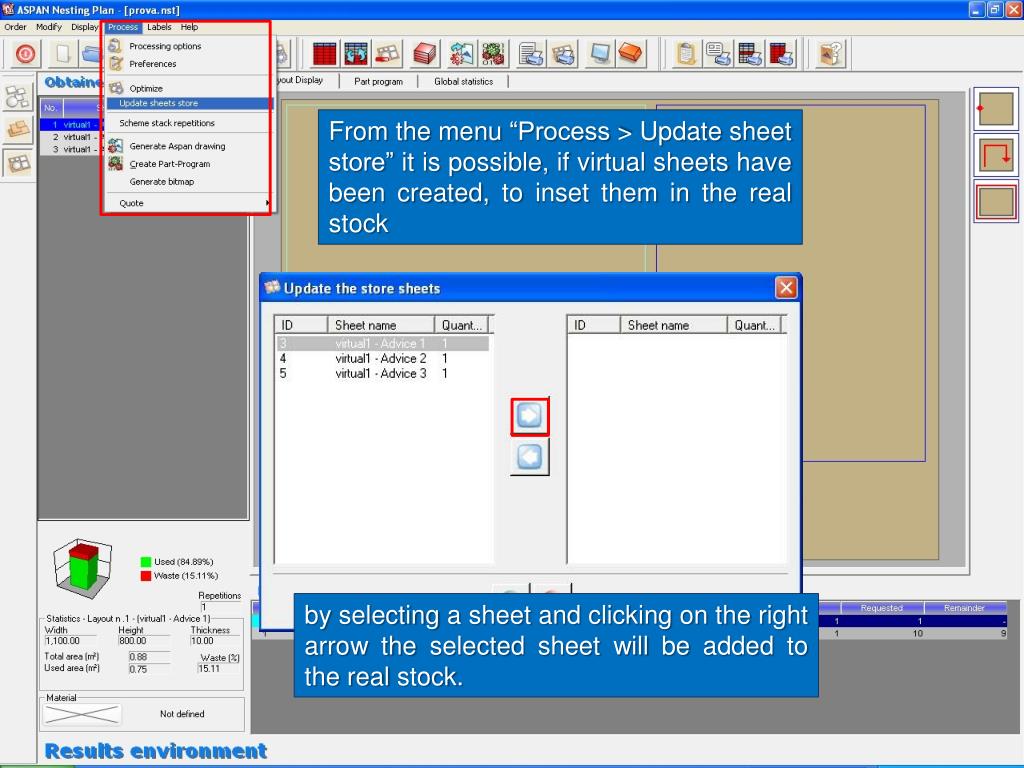Click the green Used legend swatch

[146, 562]
